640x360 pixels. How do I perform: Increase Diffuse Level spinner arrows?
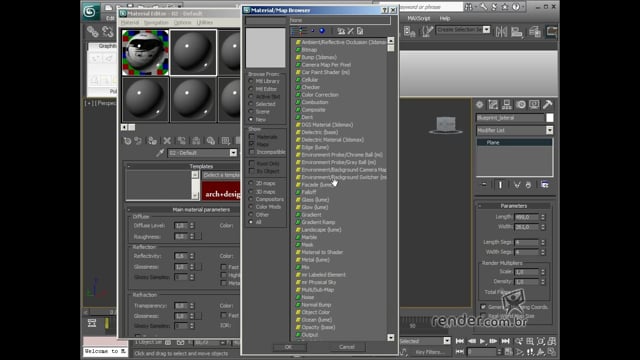click(x=192, y=225)
